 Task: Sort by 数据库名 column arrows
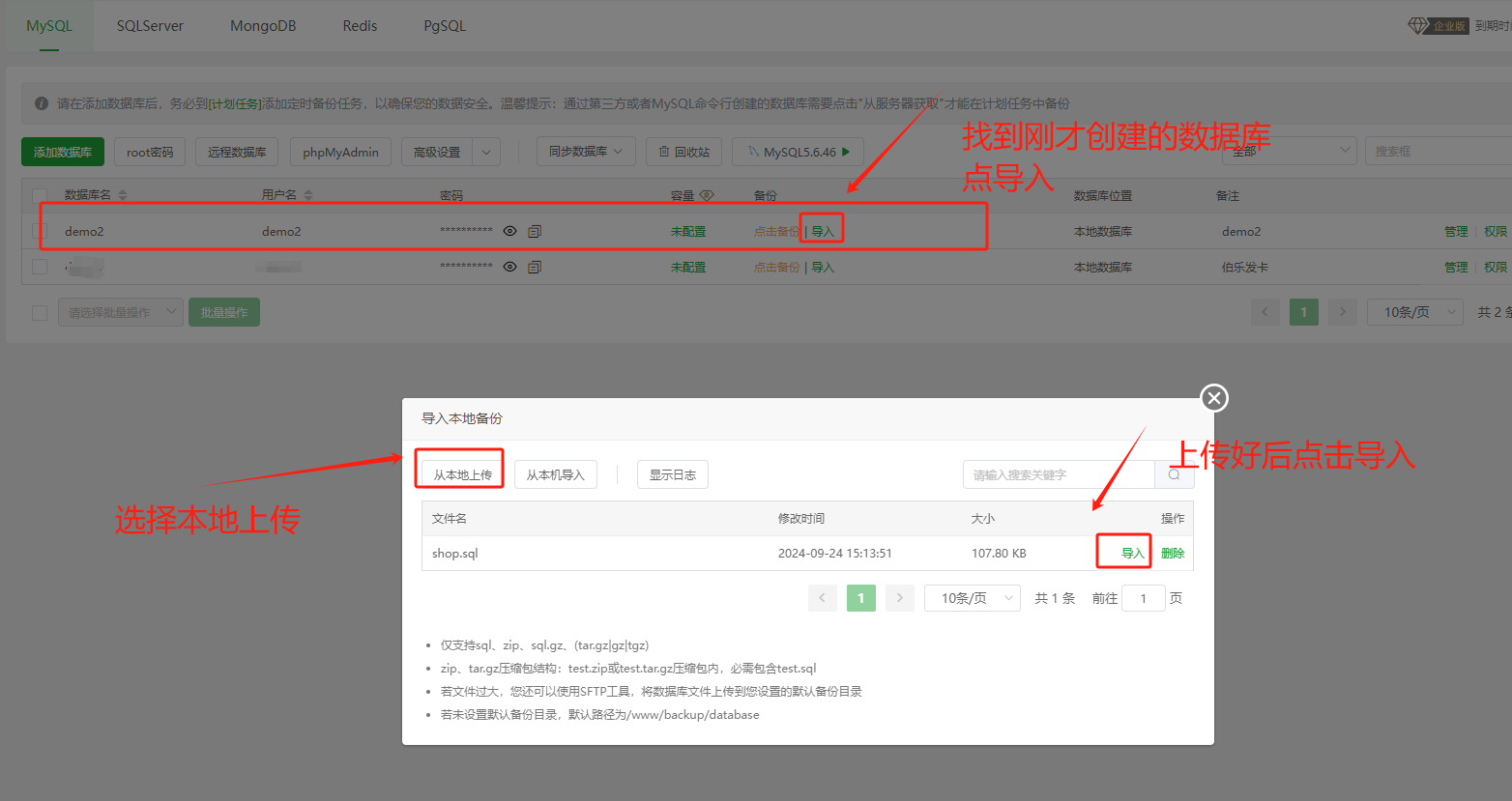point(123,195)
